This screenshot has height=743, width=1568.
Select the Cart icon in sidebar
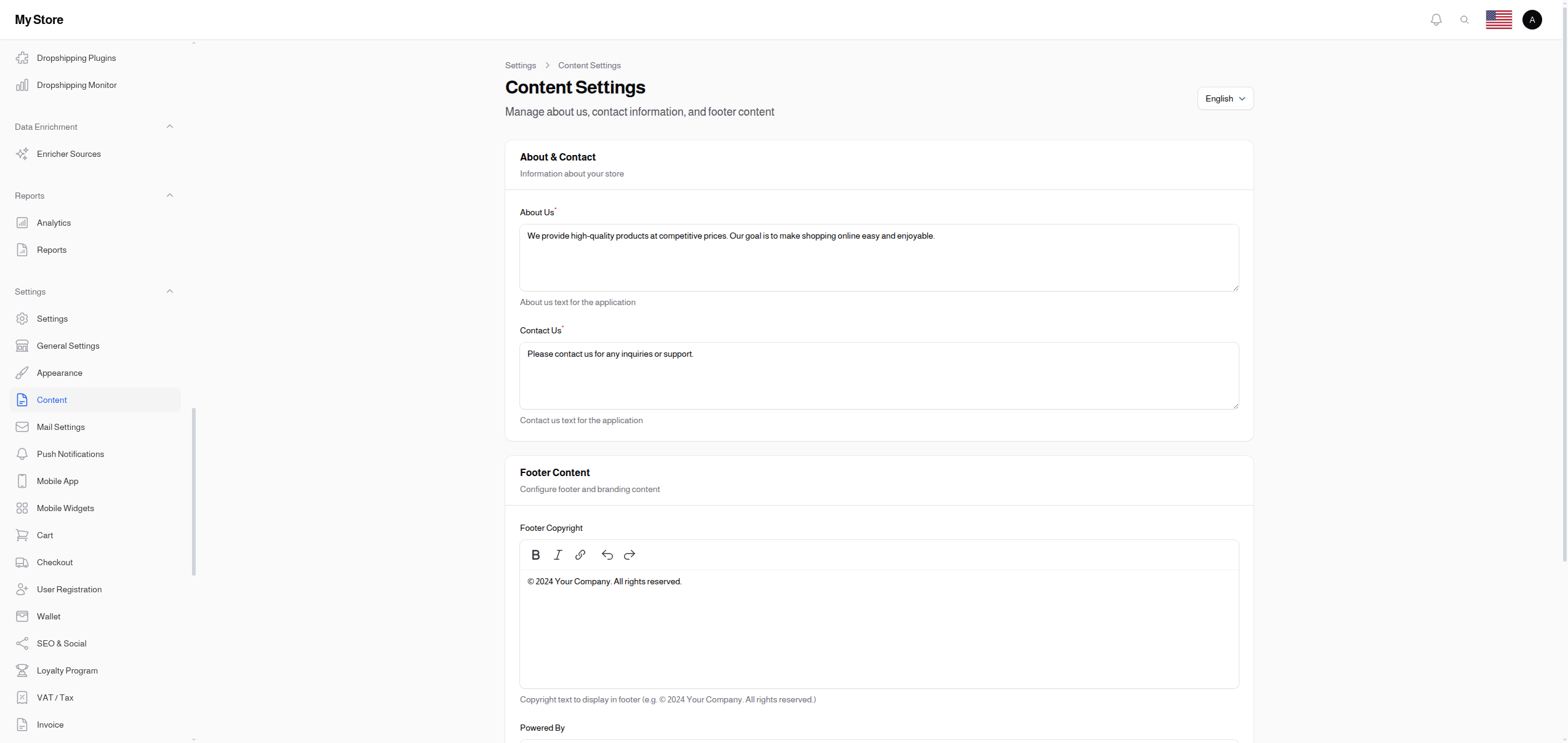[x=22, y=535]
